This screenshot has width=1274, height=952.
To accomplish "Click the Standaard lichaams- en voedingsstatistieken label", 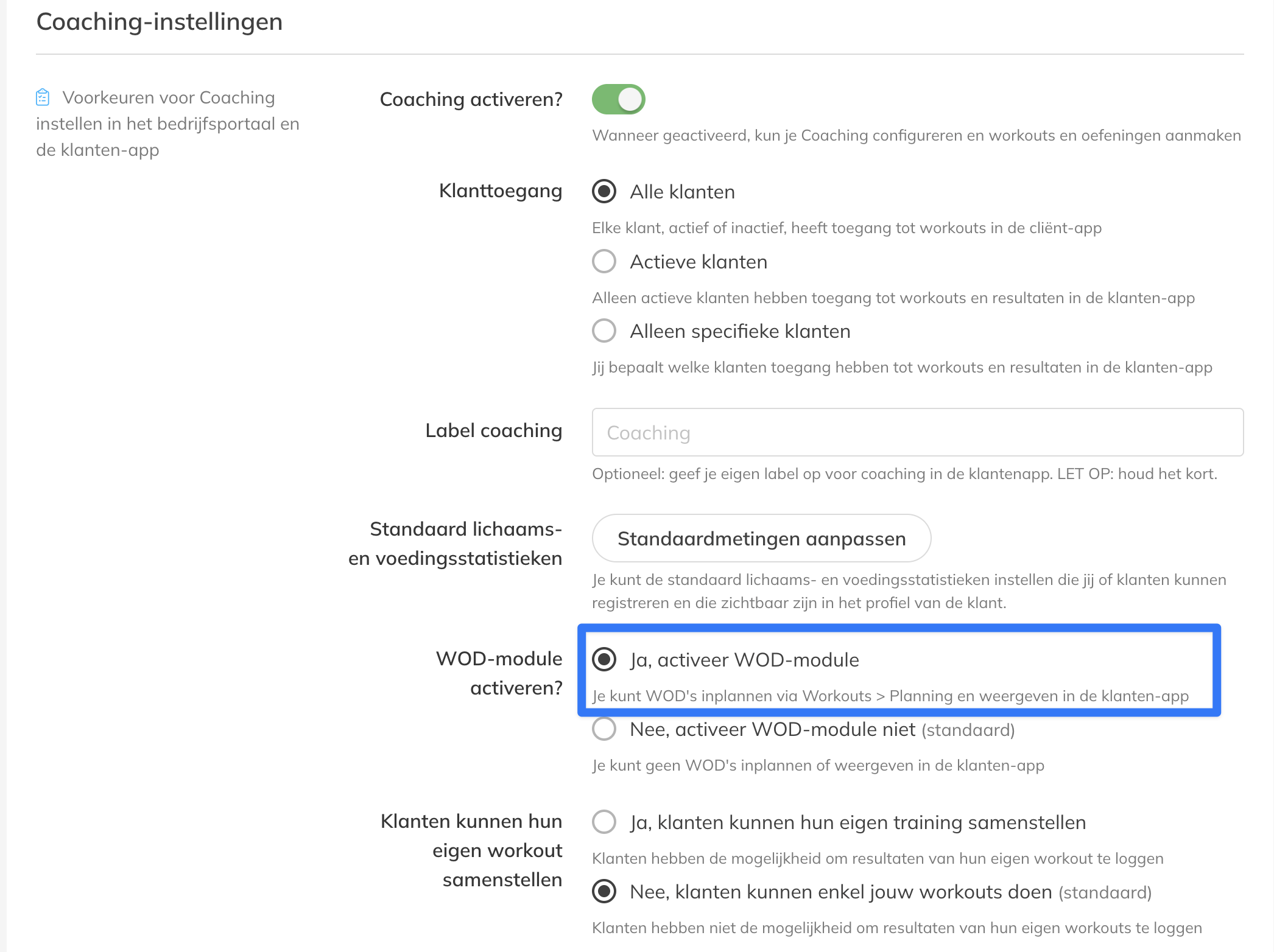I will pyautogui.click(x=456, y=544).
